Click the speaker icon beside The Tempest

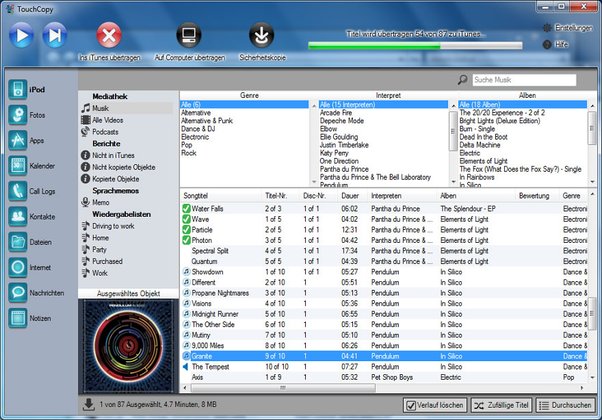coord(186,367)
